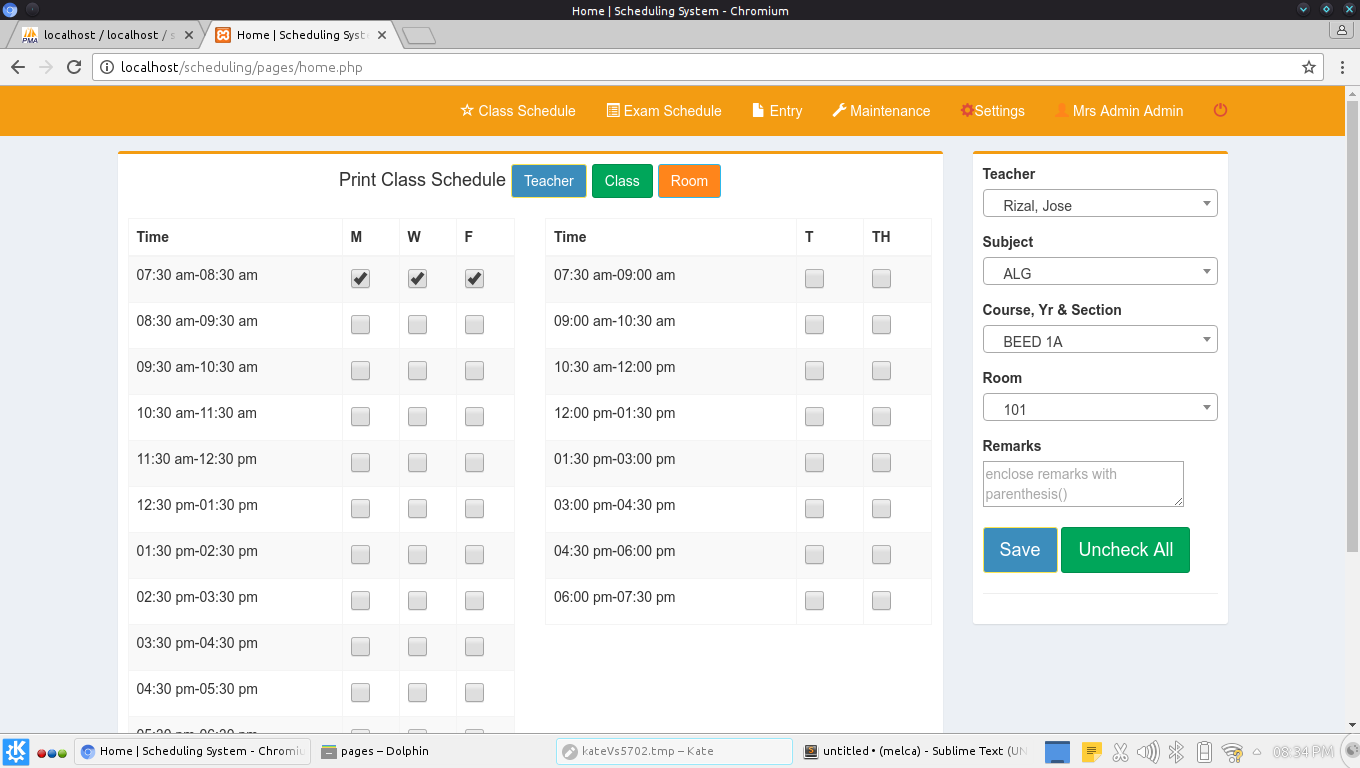This screenshot has width=1360, height=768.
Task: Click into the Remarks text area
Action: 1083,483
